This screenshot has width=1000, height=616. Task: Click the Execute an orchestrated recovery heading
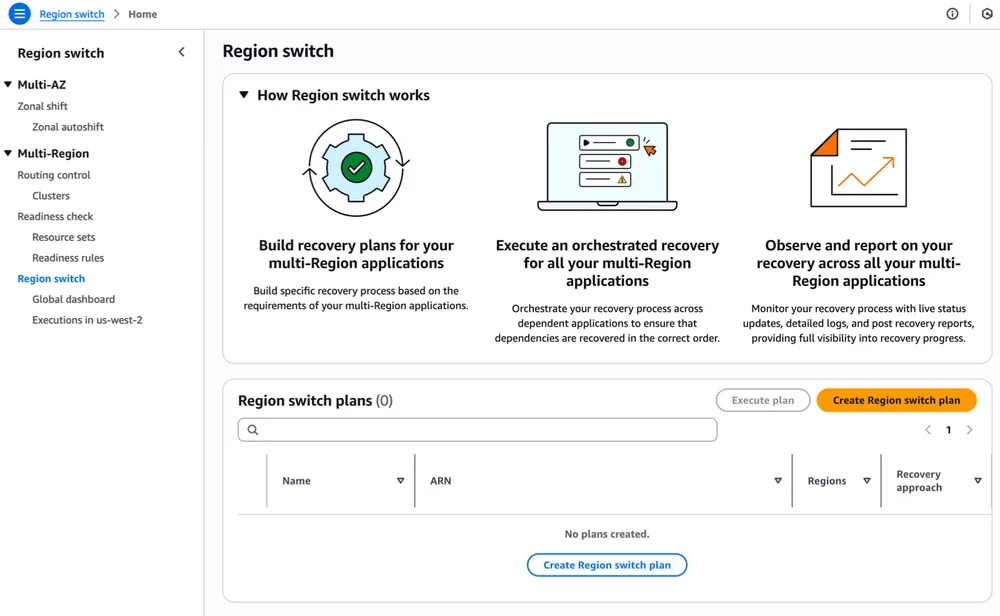pyautogui.click(x=607, y=263)
